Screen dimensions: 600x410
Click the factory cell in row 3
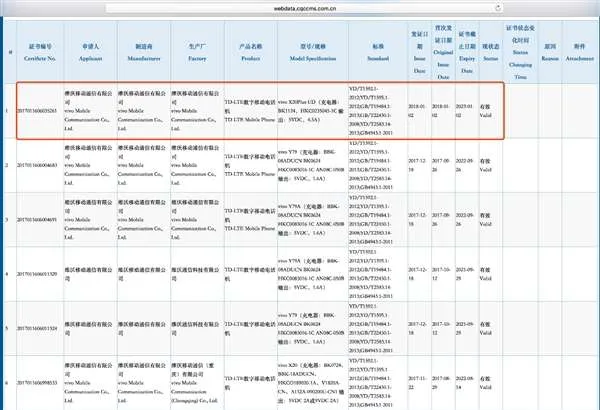click(196, 220)
